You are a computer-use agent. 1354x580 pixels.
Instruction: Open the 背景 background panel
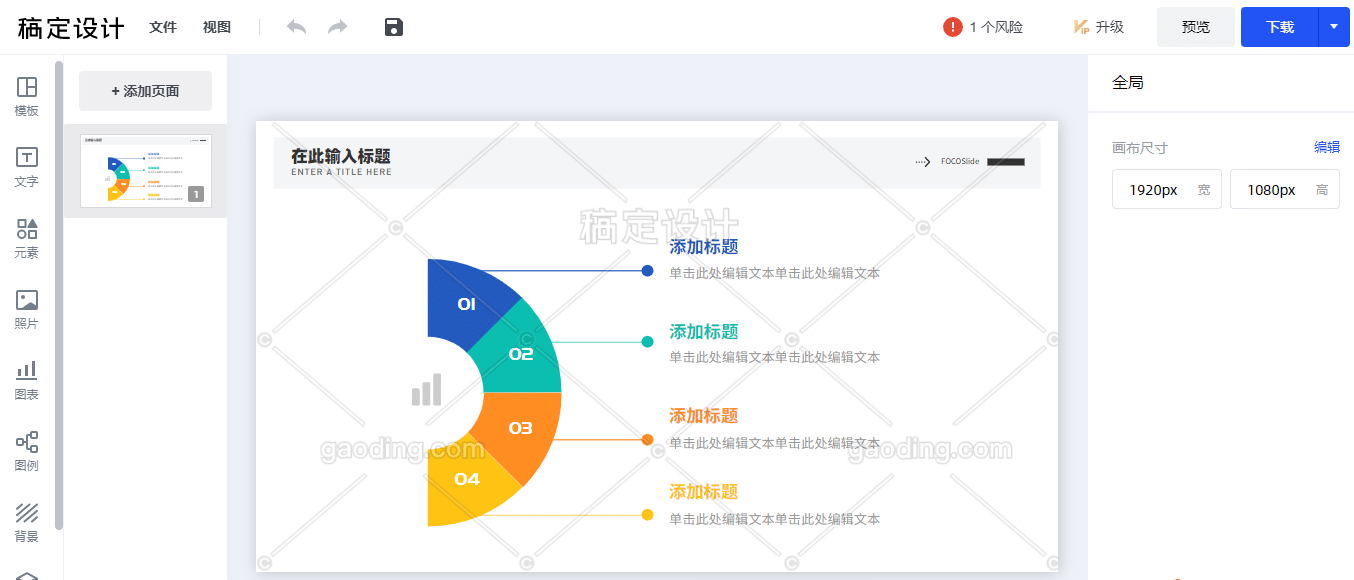pos(27,522)
